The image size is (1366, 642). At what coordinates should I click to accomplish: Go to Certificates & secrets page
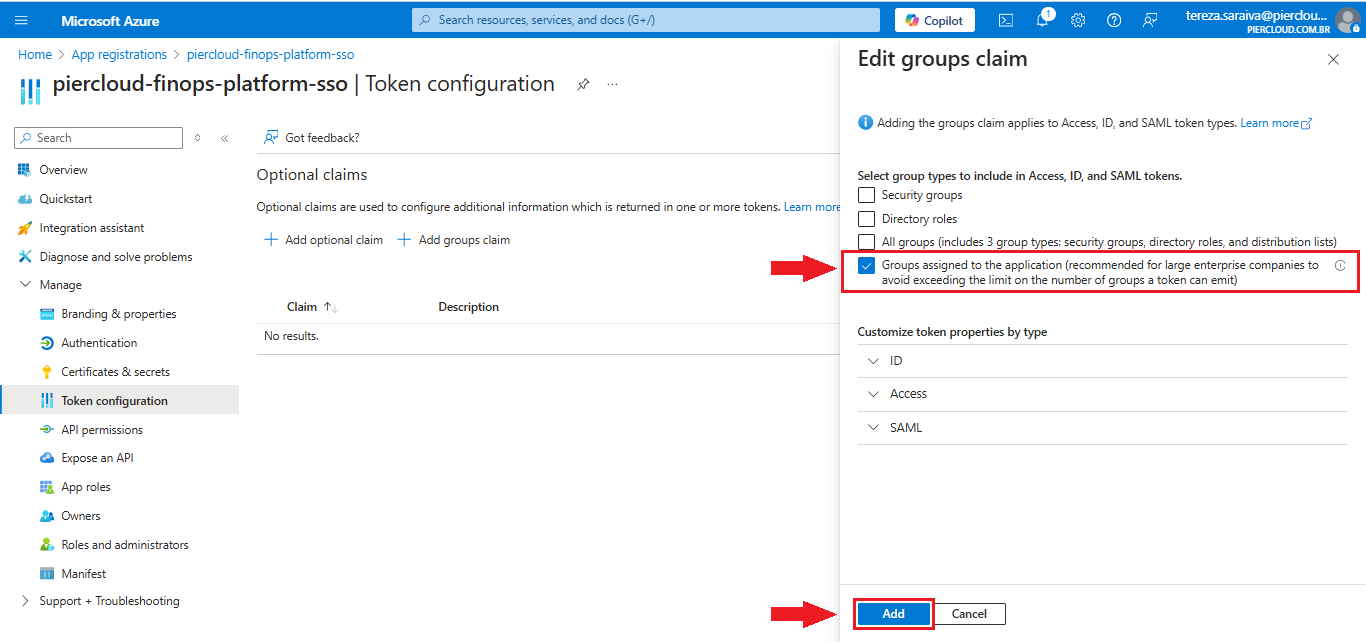click(x=115, y=372)
